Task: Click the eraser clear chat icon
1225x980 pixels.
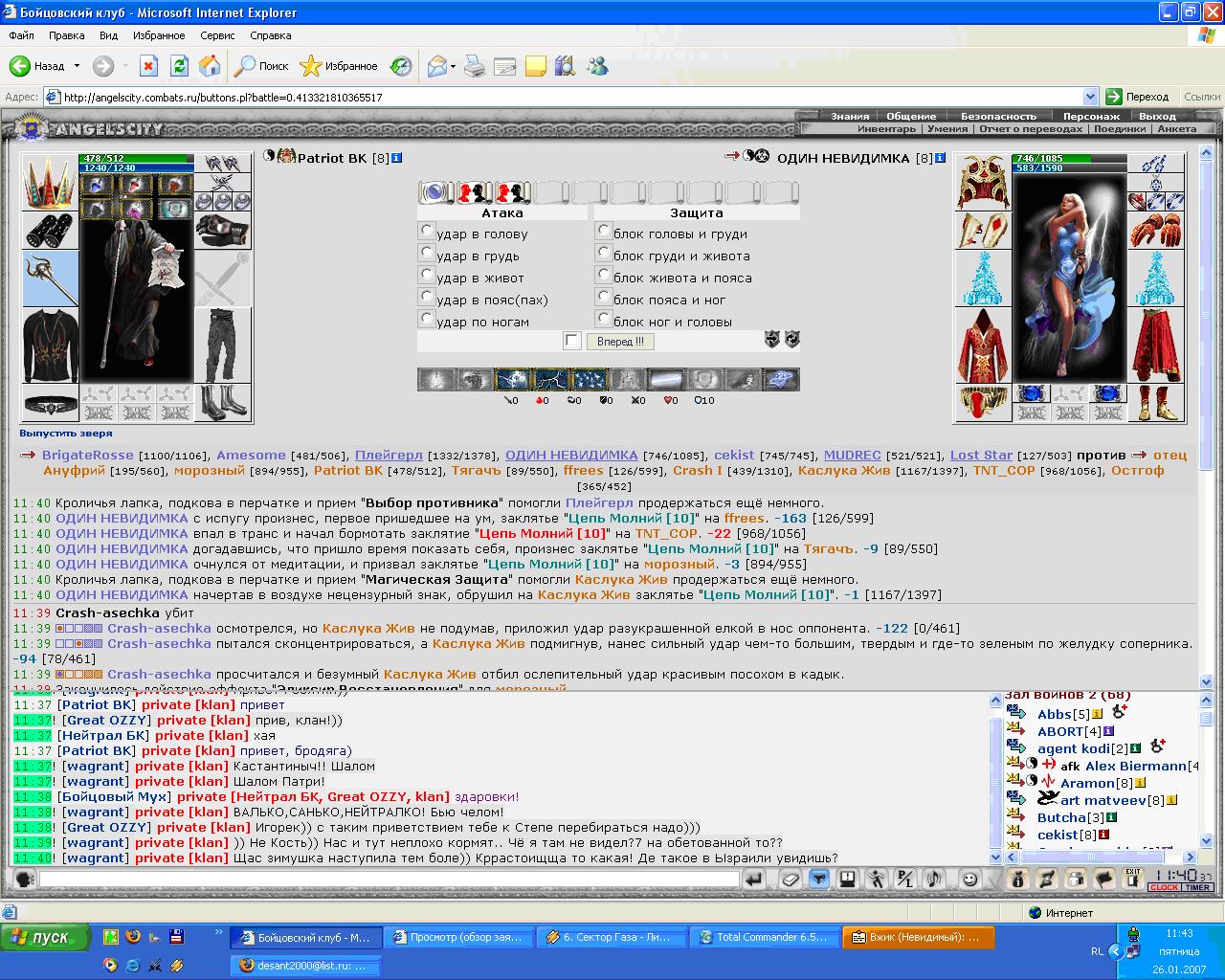Action: [791, 879]
